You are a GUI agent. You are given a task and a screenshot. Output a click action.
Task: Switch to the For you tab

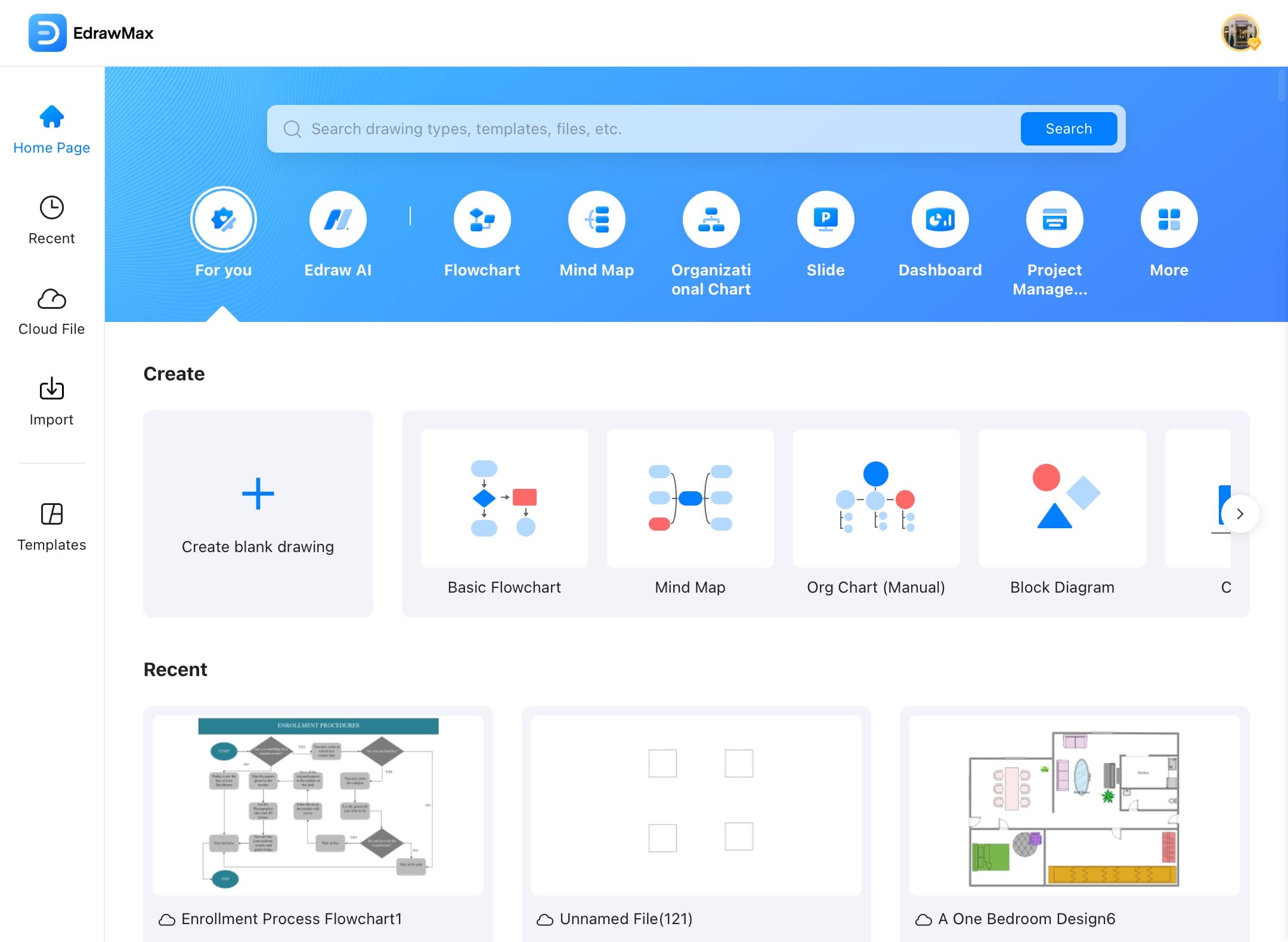point(223,219)
